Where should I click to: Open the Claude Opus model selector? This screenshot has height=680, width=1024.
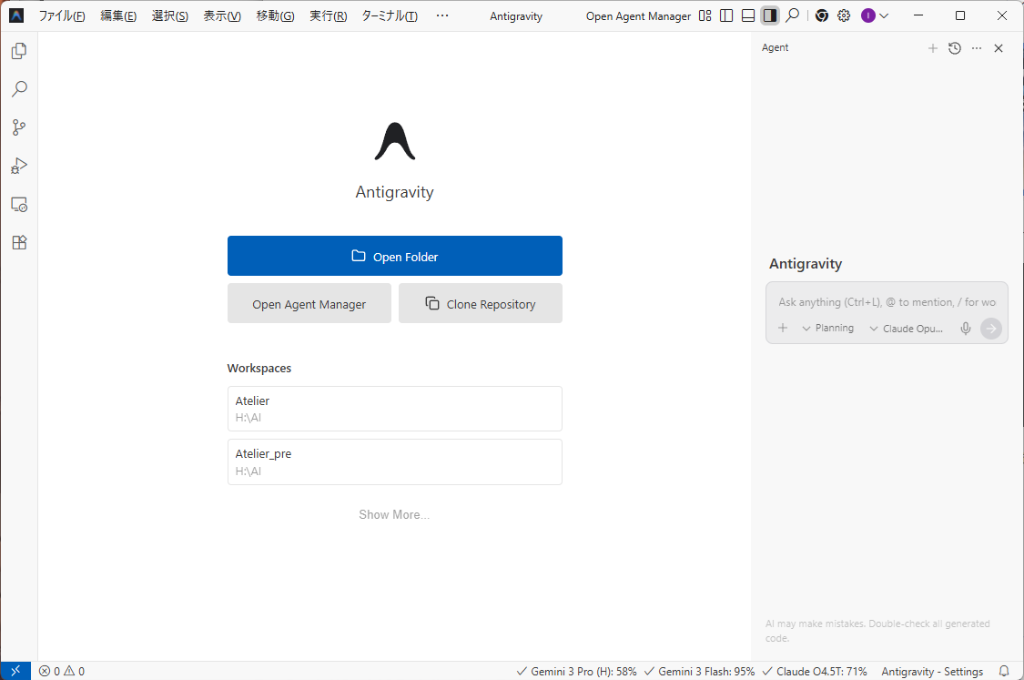[906, 328]
